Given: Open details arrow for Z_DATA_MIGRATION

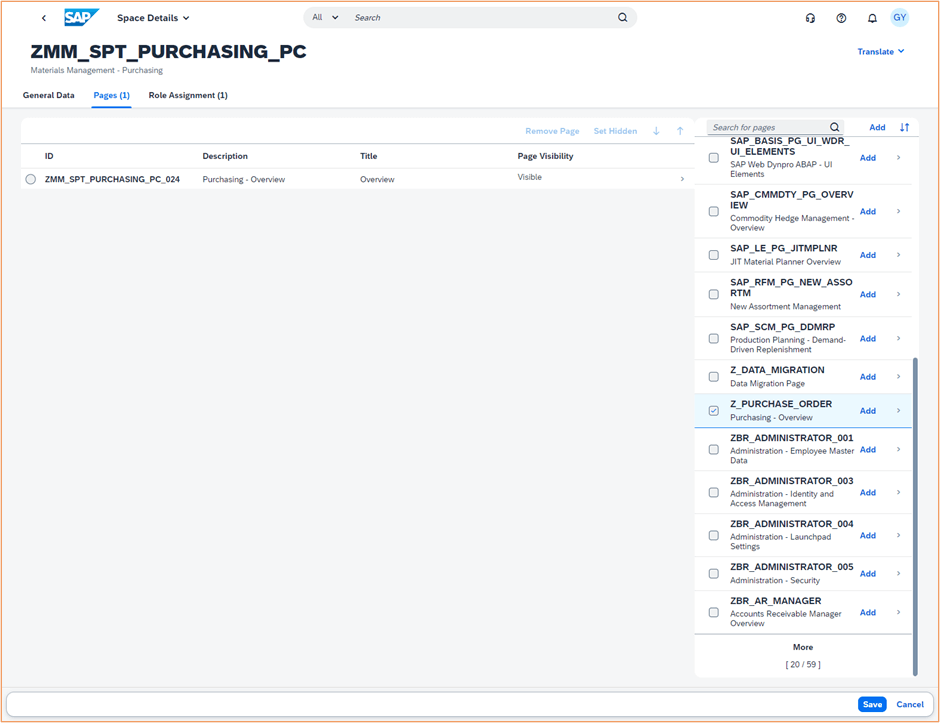Looking at the screenshot, I should click(x=898, y=376).
